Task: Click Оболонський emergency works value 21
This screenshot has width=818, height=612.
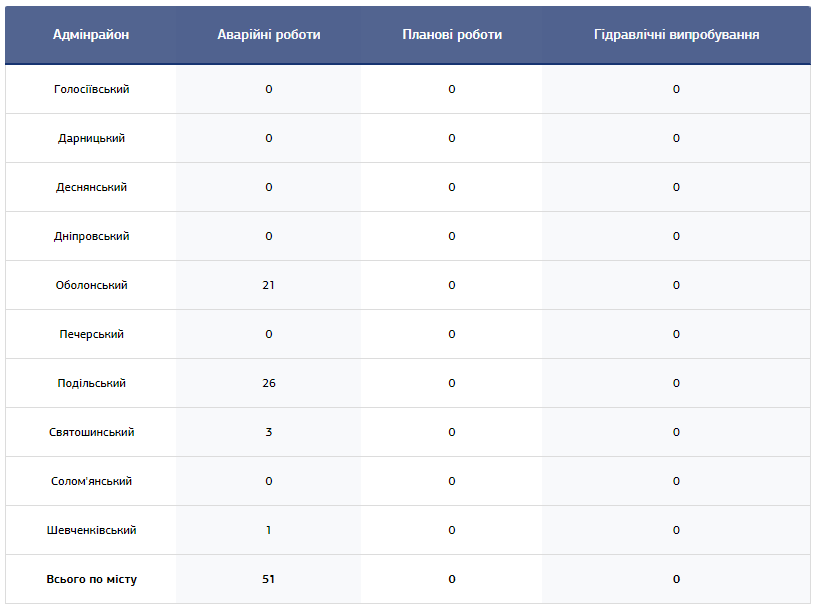Action: tap(268, 286)
